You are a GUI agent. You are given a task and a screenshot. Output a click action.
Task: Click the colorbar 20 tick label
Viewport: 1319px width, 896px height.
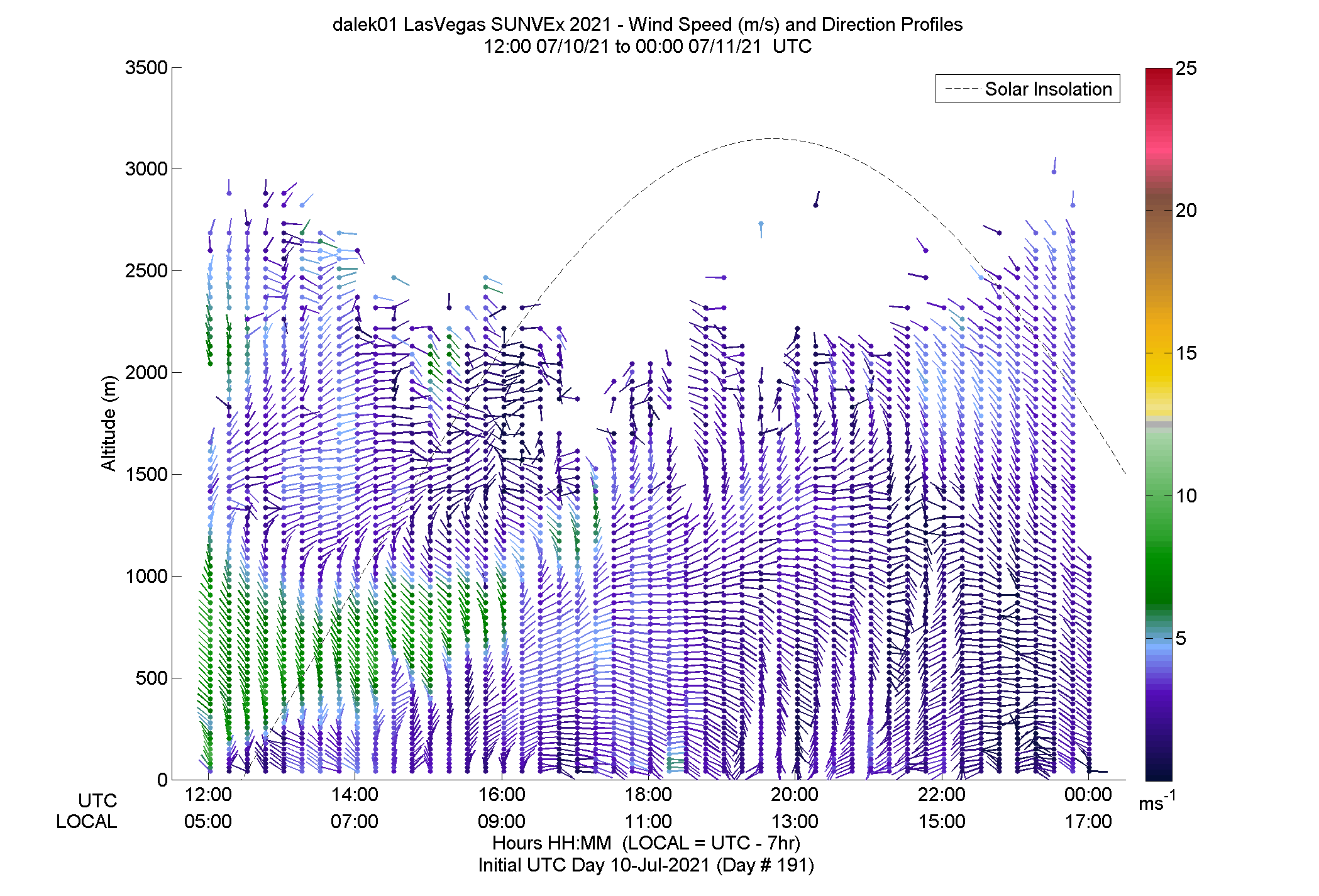(1186, 211)
